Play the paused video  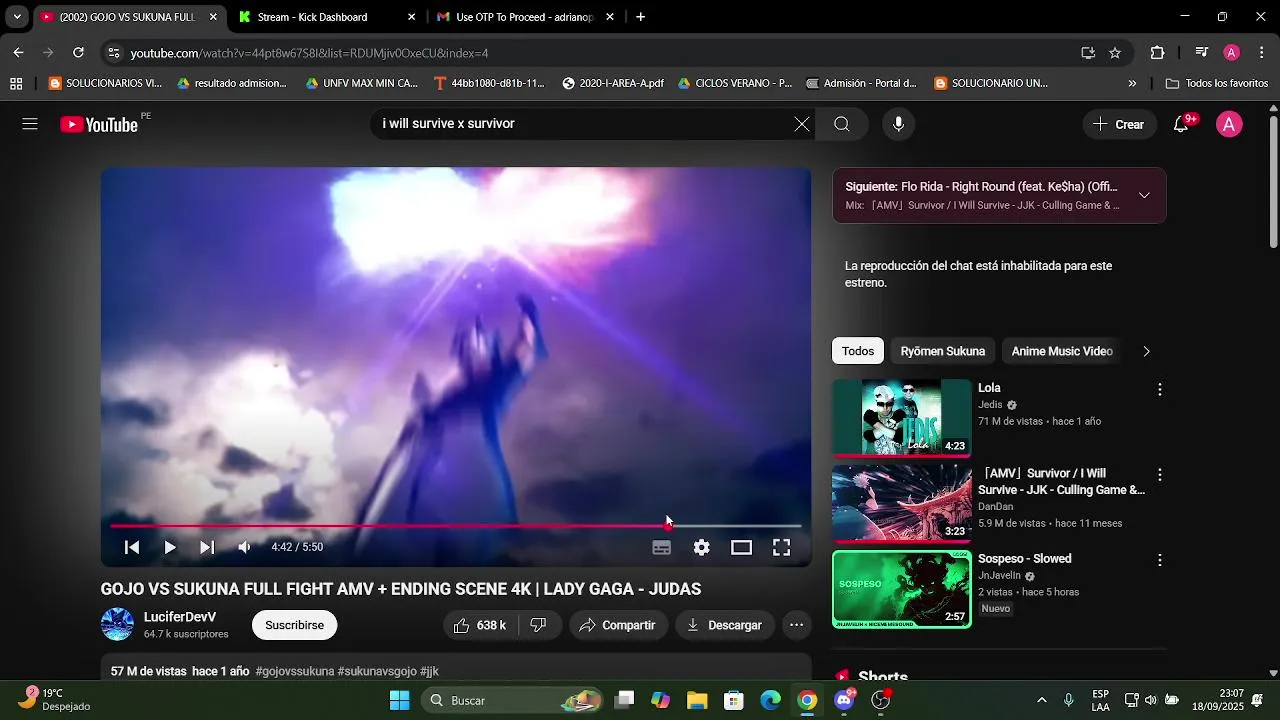click(170, 547)
